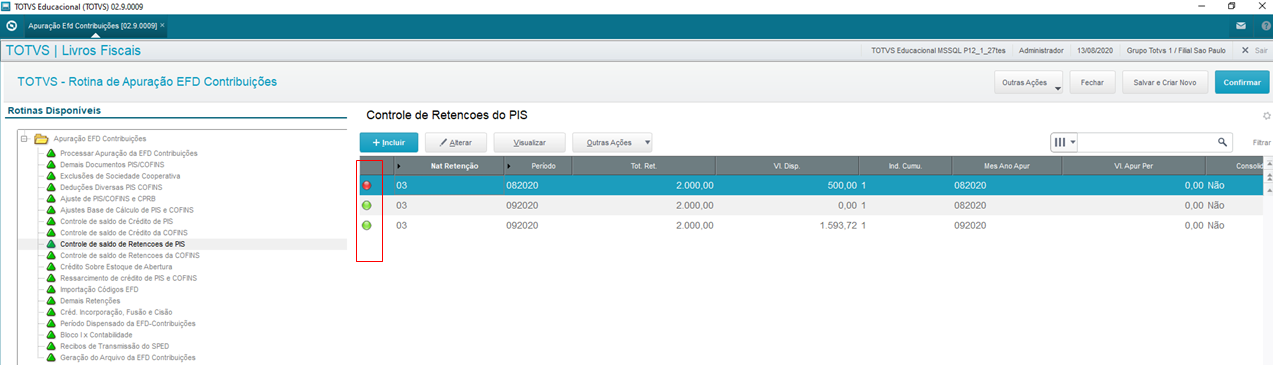This screenshot has height=365, width=1273.
Task: Click the Visualizar button
Action: 530,143
